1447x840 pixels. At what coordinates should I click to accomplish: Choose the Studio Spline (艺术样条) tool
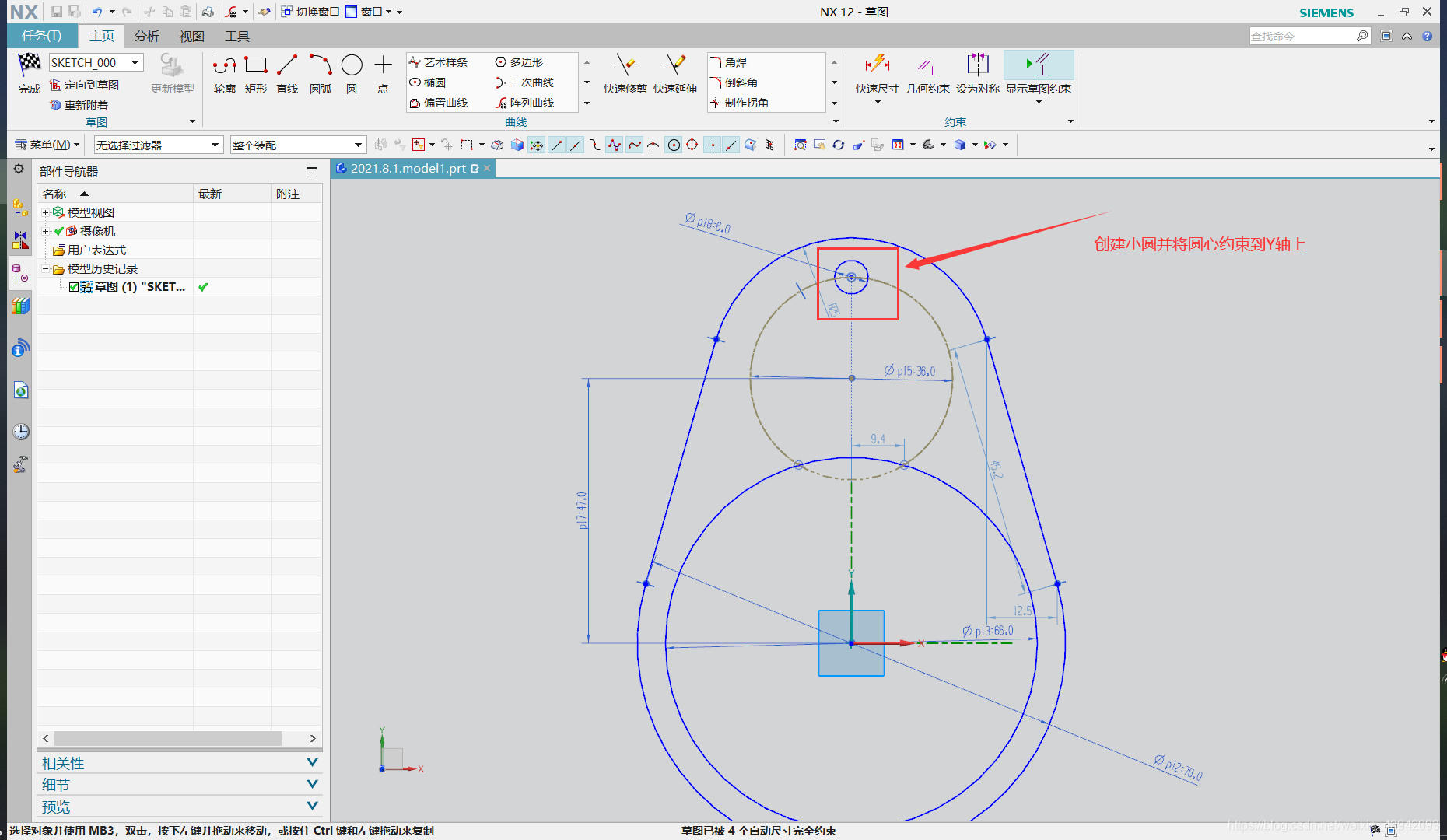[439, 62]
